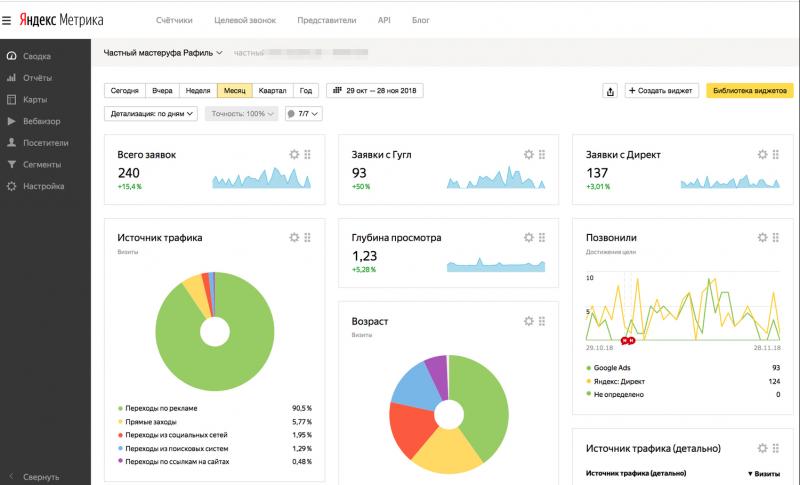This screenshot has height=485, width=800.
Task: Collapse sidebar with the Свернуть arrow
Action: [x=11, y=477]
